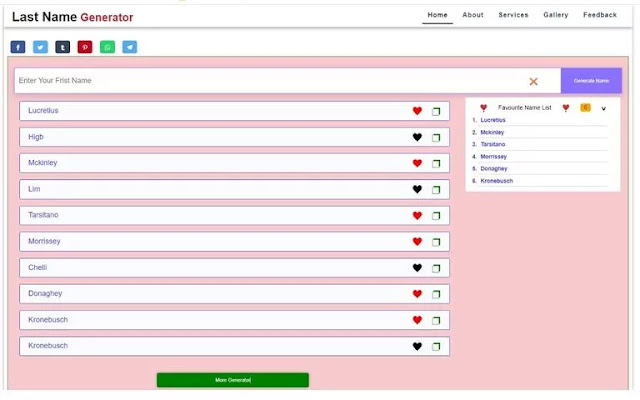Select Morrissey in the favourite list
The image size is (640, 400).
click(493, 156)
